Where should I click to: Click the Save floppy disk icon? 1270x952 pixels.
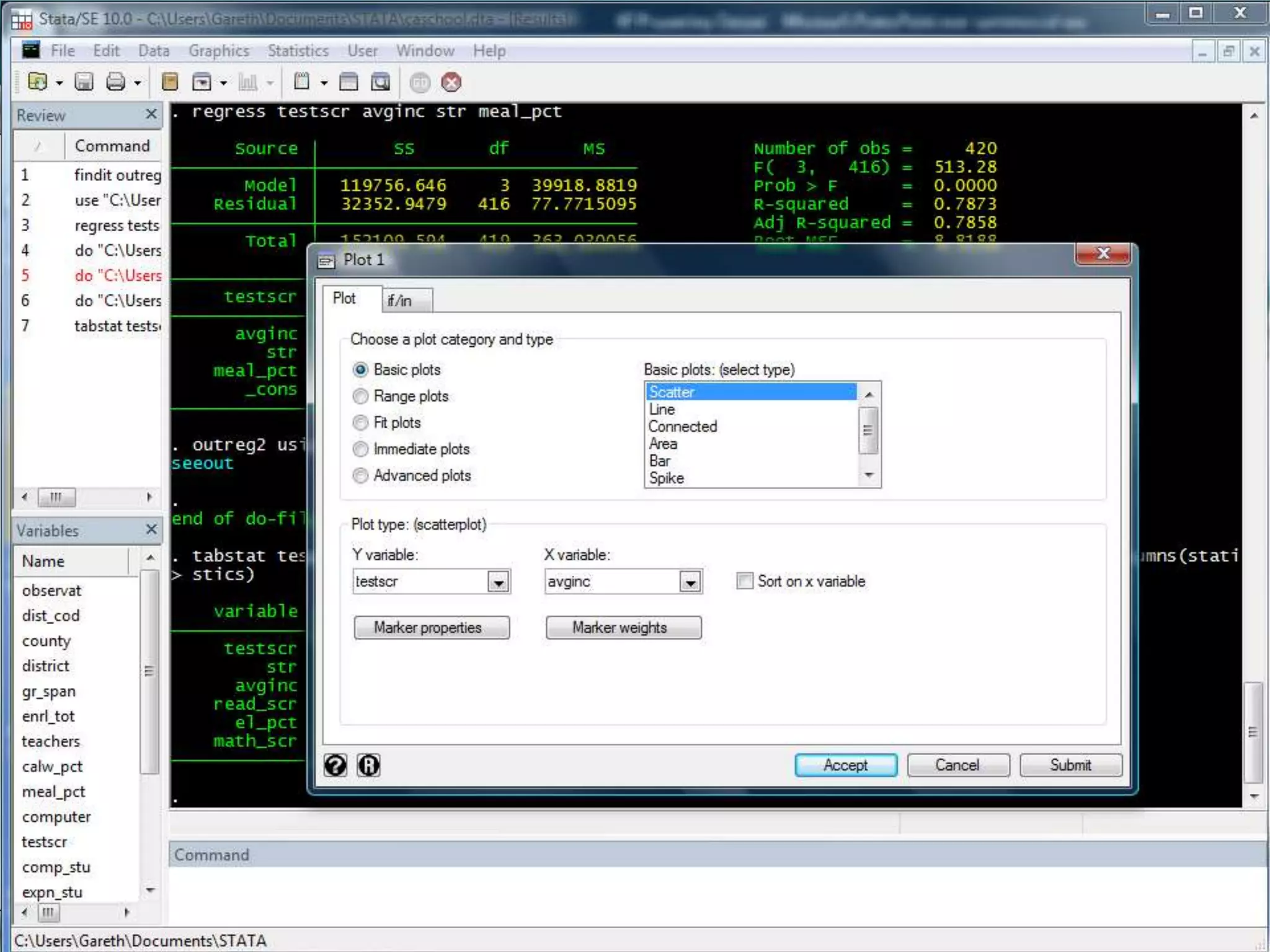coord(84,82)
